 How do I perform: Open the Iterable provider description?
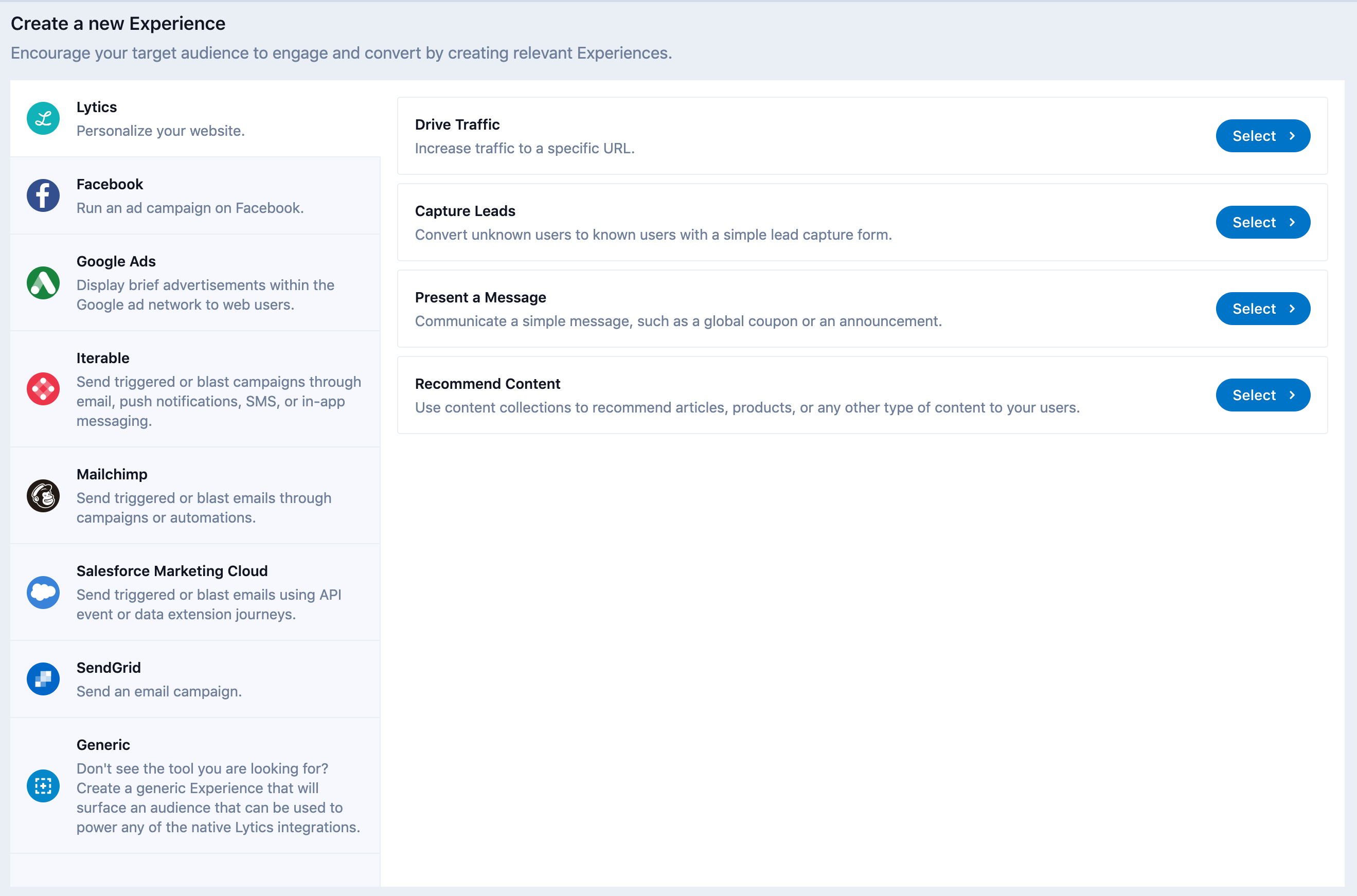pos(218,401)
